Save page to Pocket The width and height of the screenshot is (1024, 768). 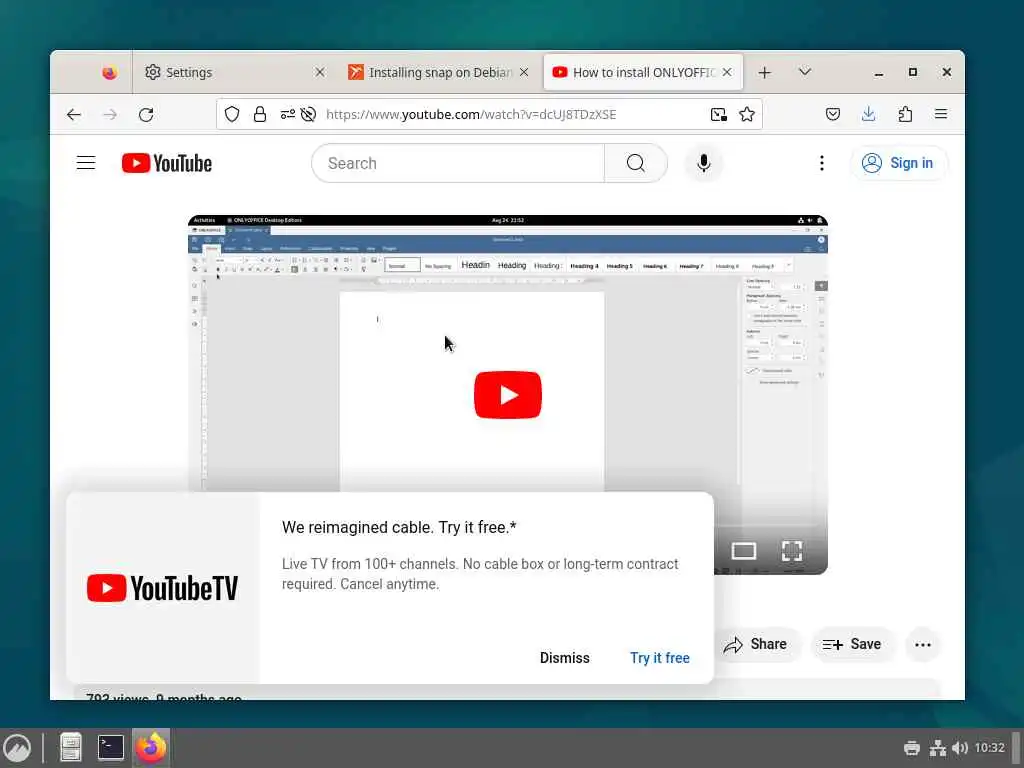[x=833, y=114]
